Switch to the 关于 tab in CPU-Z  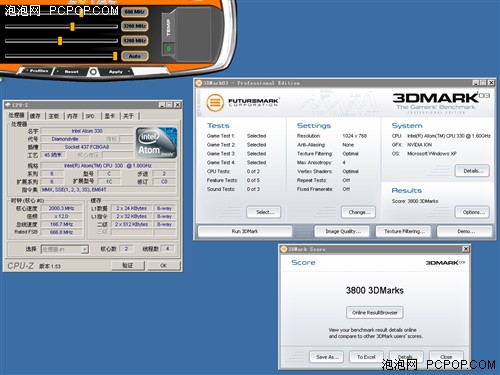pos(128,116)
